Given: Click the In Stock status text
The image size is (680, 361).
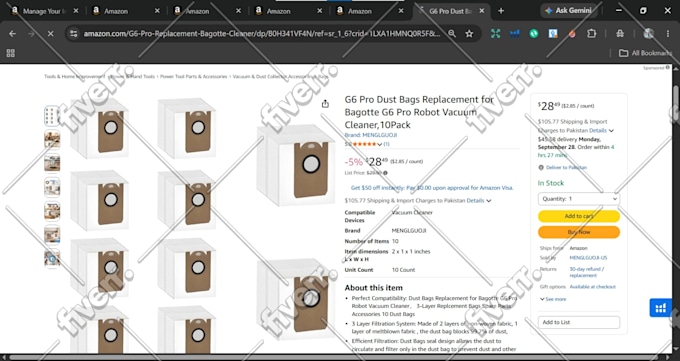Looking at the screenshot, I should (551, 183).
